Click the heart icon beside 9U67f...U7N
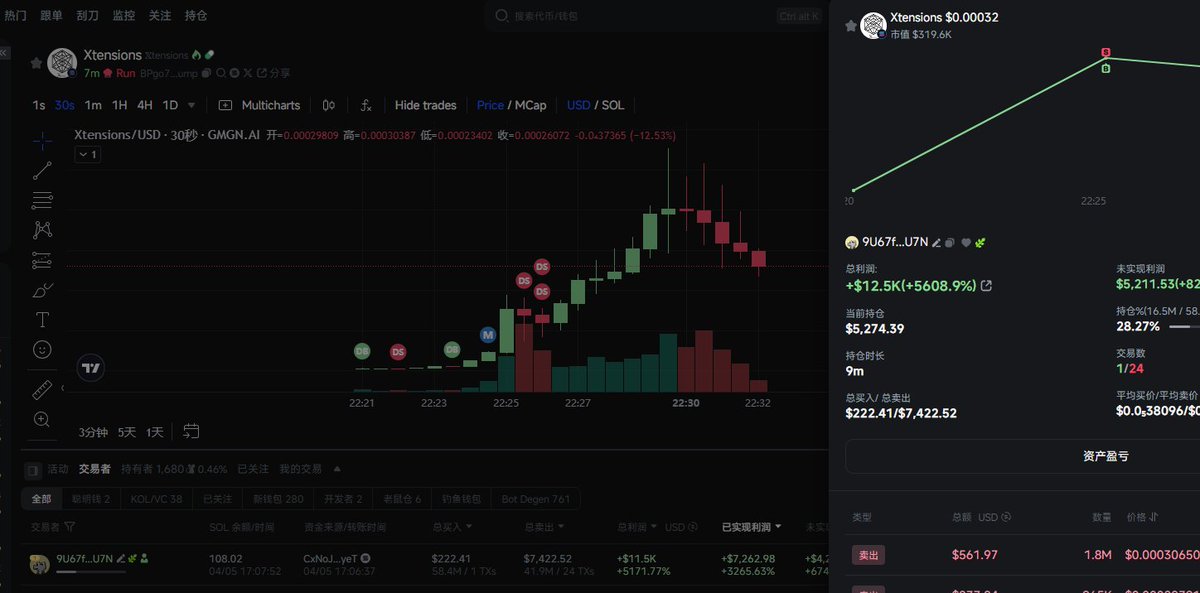 tap(965, 242)
